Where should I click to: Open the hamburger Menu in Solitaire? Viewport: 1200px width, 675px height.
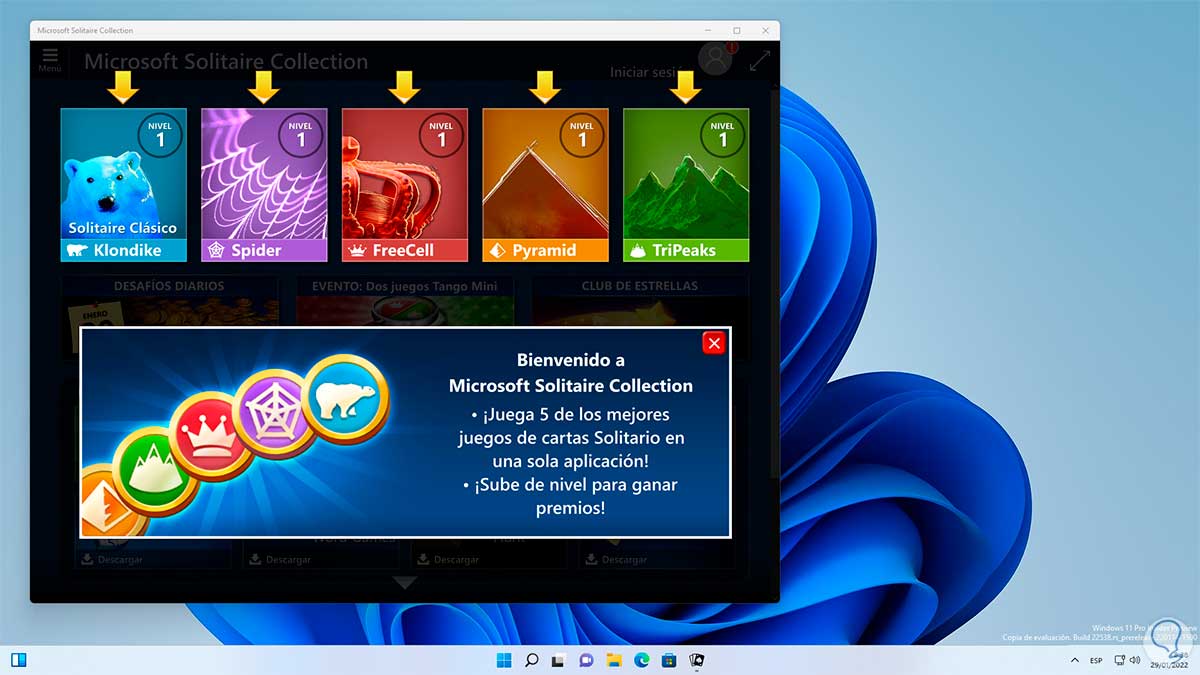click(x=50, y=60)
